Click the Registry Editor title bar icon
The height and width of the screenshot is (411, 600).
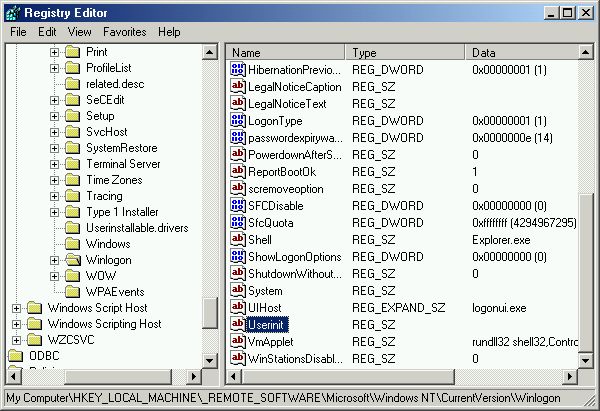pyautogui.click(x=13, y=13)
